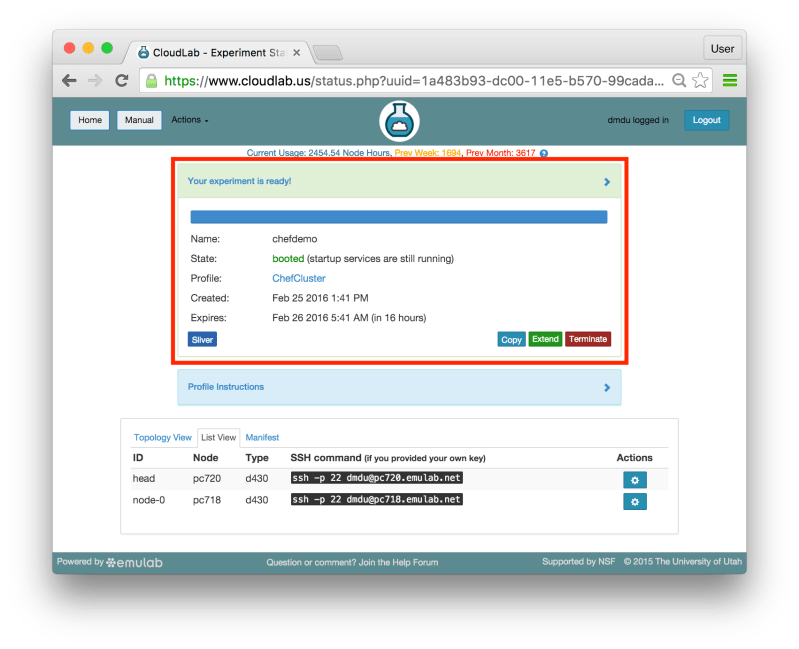Switch to the Manifest tab

pos(262,438)
